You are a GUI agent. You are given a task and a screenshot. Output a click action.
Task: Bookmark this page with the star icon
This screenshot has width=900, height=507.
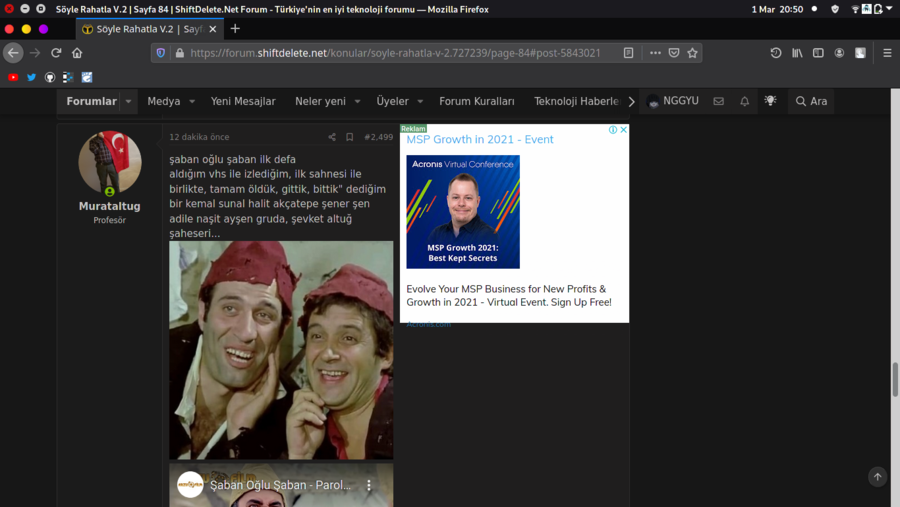(692, 53)
